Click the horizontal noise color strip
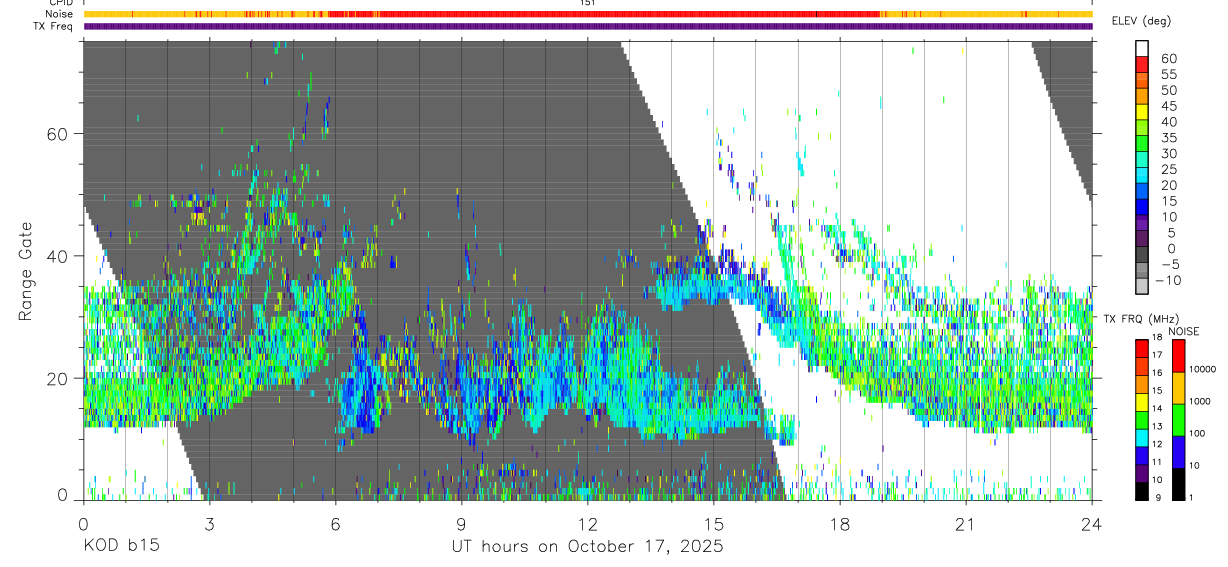Viewport: 1228px width, 567px height. point(588,14)
